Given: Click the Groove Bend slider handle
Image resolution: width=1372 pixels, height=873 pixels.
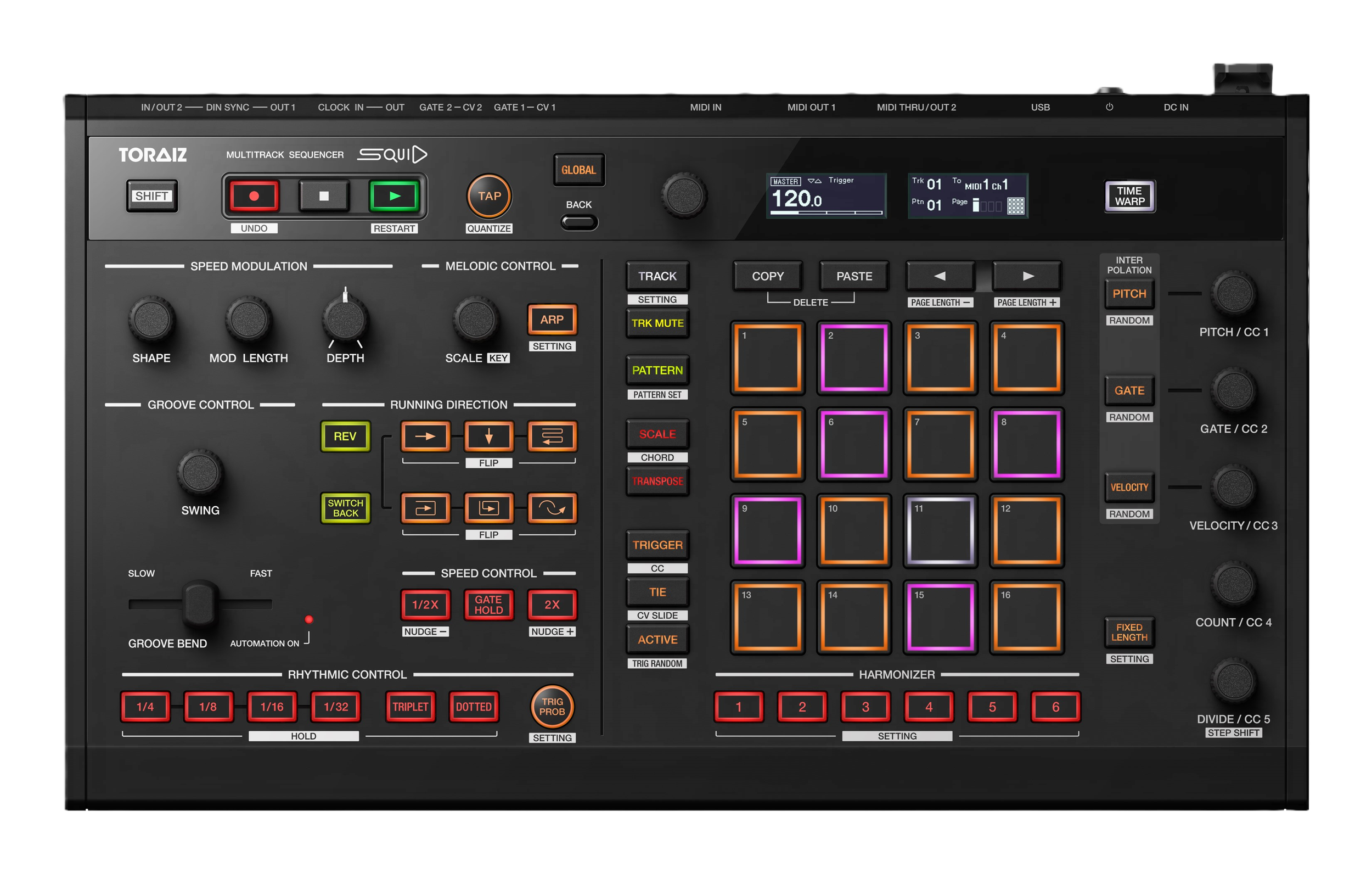Looking at the screenshot, I should pyautogui.click(x=200, y=603).
